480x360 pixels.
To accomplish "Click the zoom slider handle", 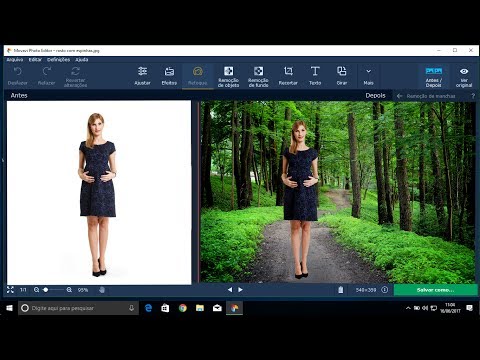I will point(46,290).
